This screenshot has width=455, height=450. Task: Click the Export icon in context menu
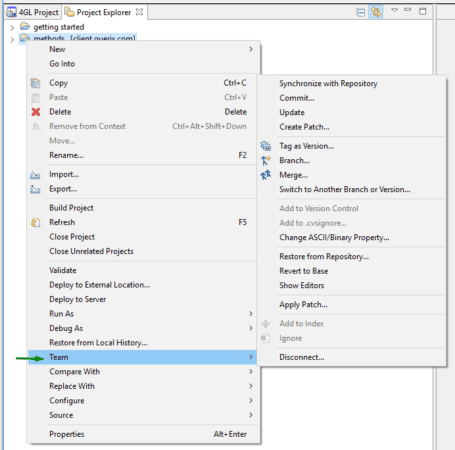point(35,189)
